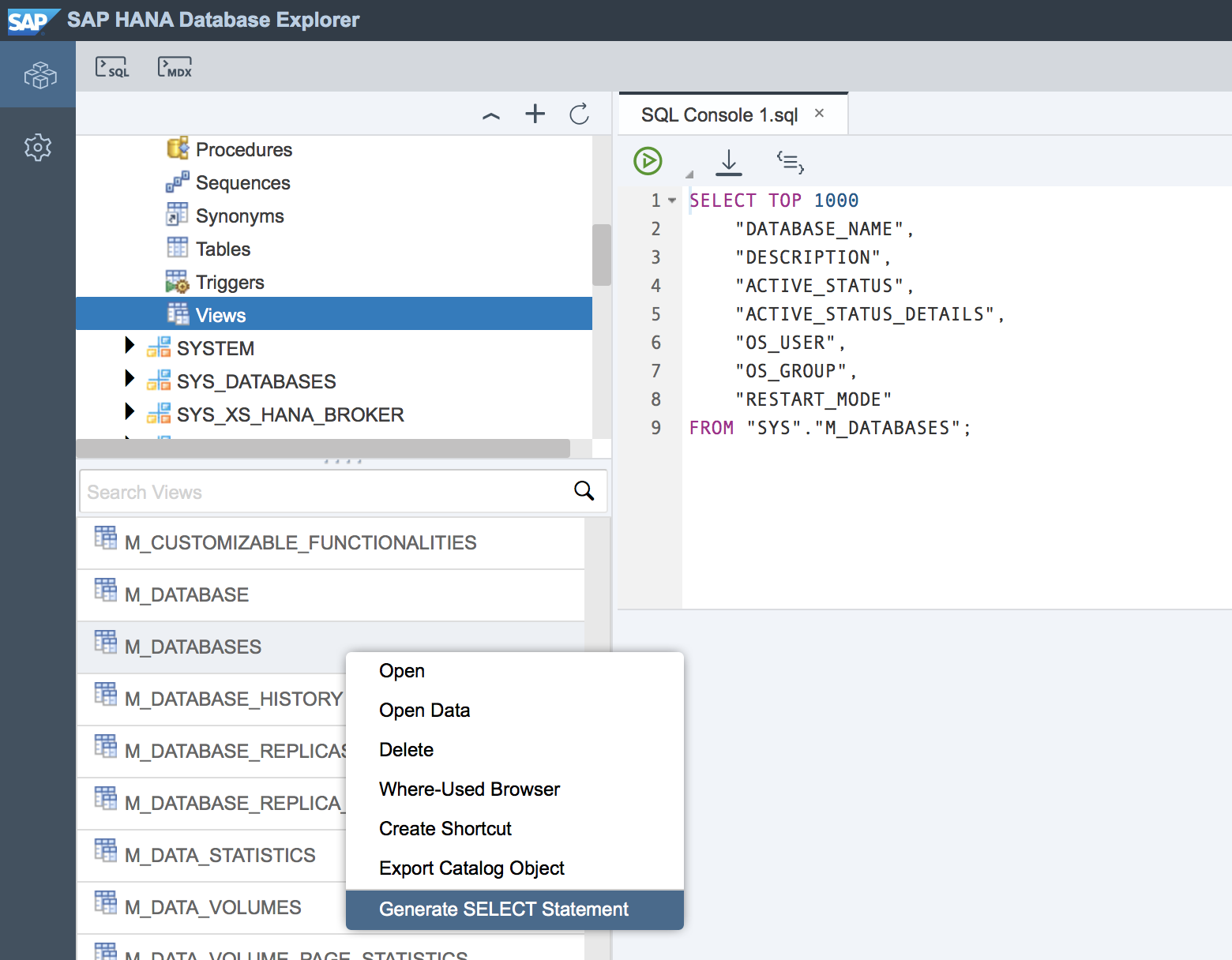The image size is (1232, 960).
Task: Click the Search Views input field
Action: [316, 491]
